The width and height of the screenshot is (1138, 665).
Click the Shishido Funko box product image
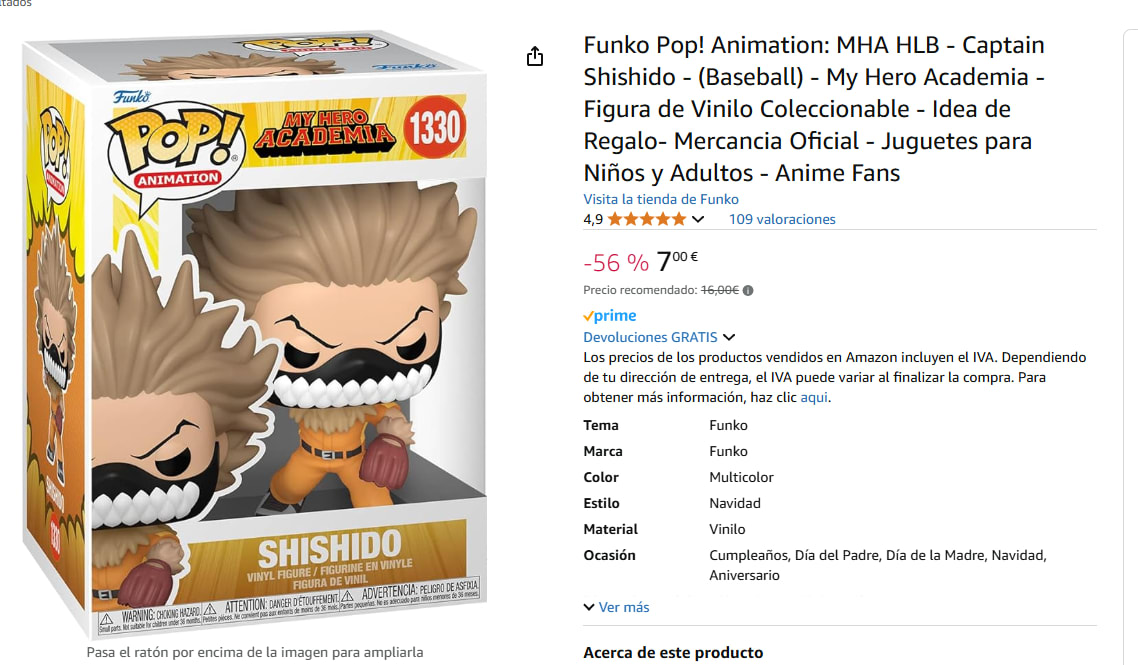(255, 333)
